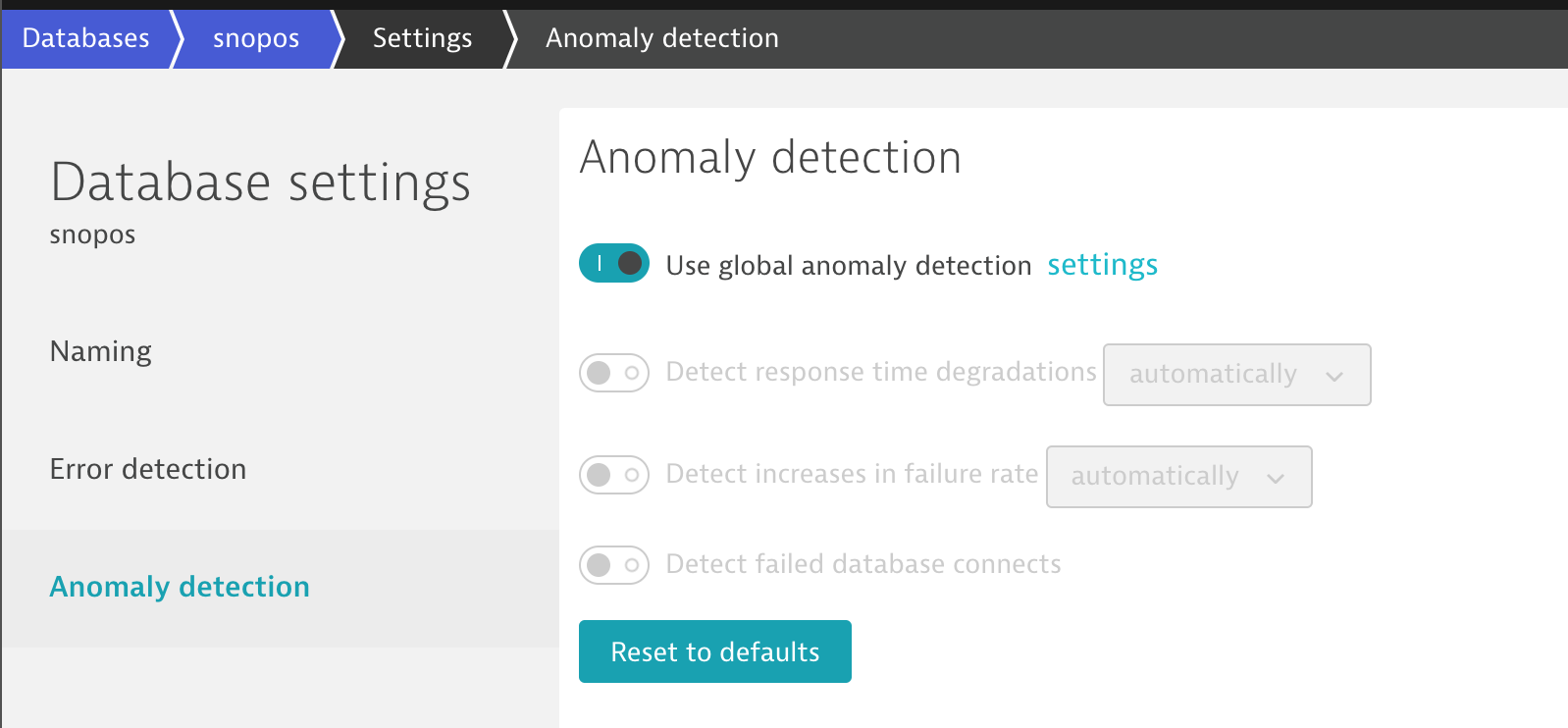
Task: Click the snopos name under Database settings
Action: pos(93,235)
